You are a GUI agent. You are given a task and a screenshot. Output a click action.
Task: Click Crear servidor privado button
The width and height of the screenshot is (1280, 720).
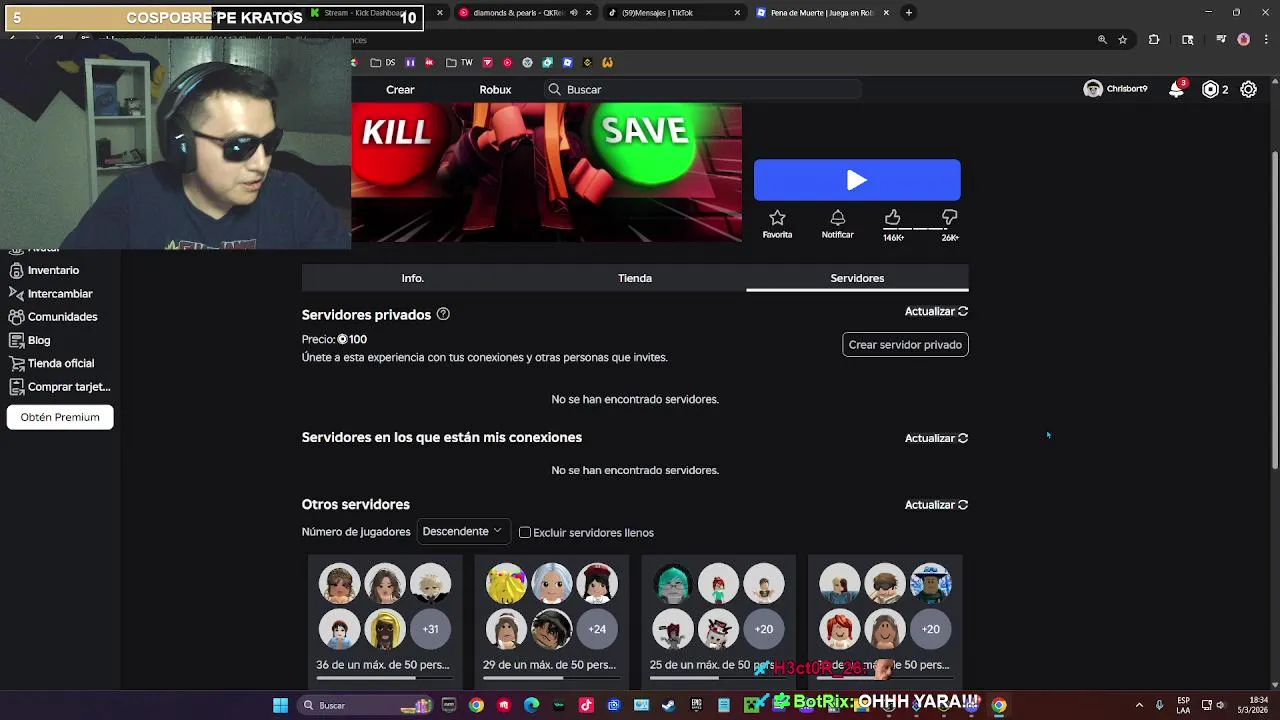(x=905, y=345)
